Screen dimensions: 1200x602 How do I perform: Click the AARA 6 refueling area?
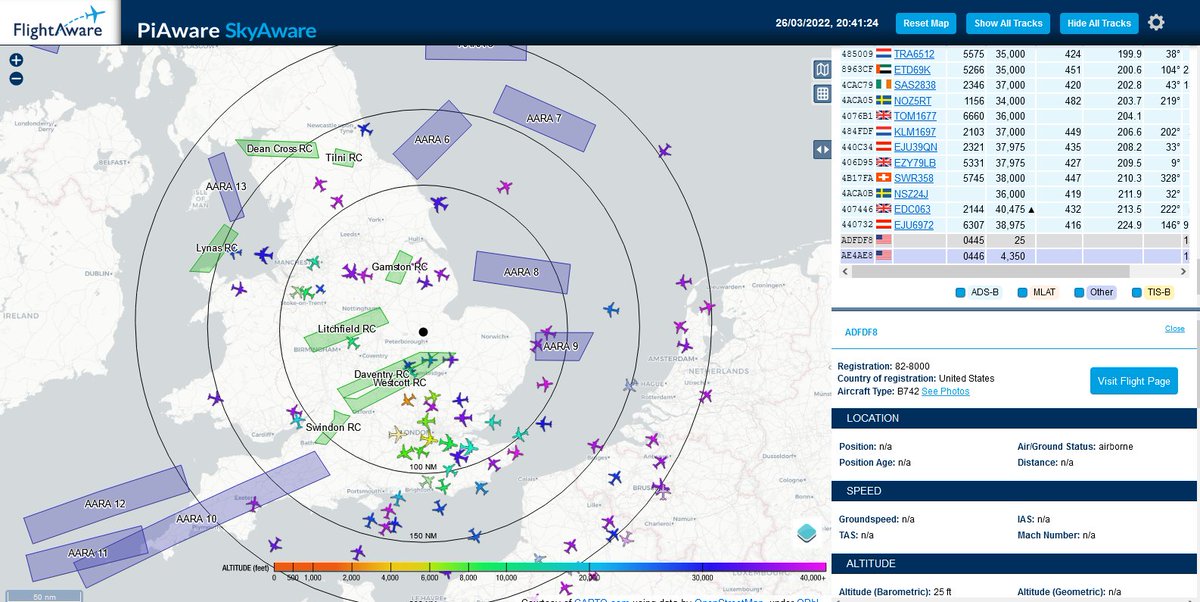432,140
